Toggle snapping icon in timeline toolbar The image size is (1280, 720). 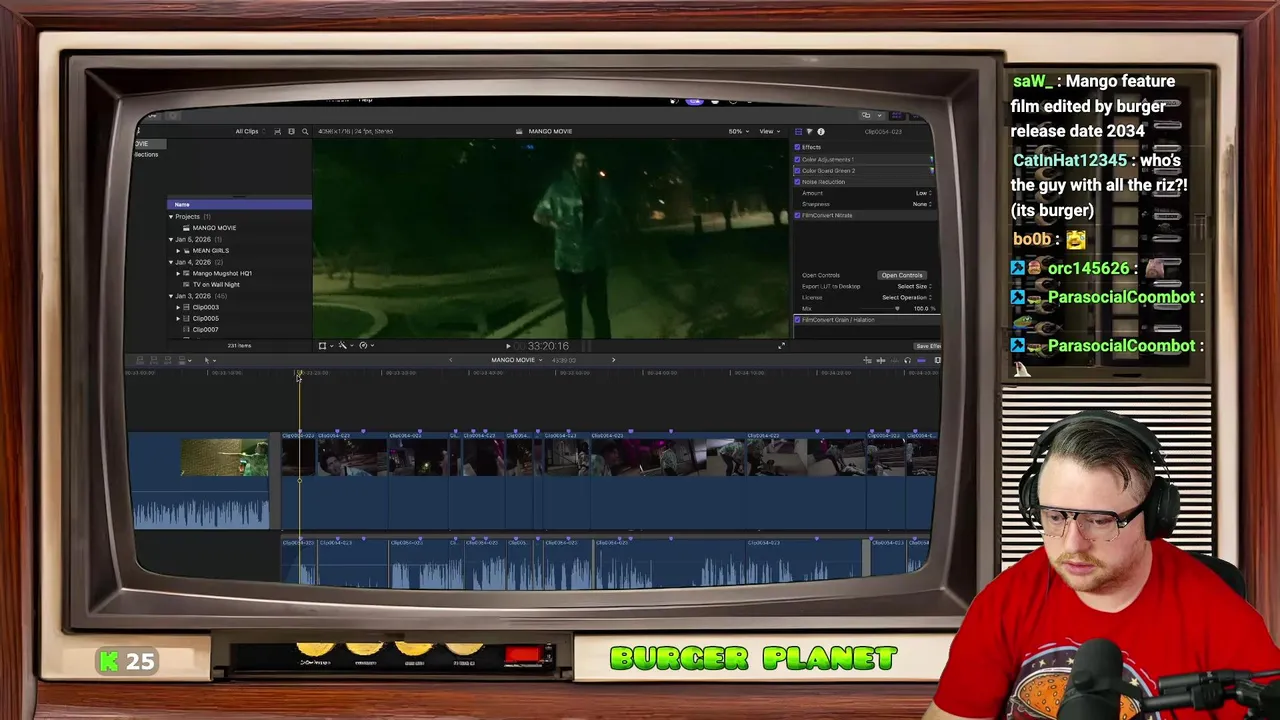[x=921, y=361]
